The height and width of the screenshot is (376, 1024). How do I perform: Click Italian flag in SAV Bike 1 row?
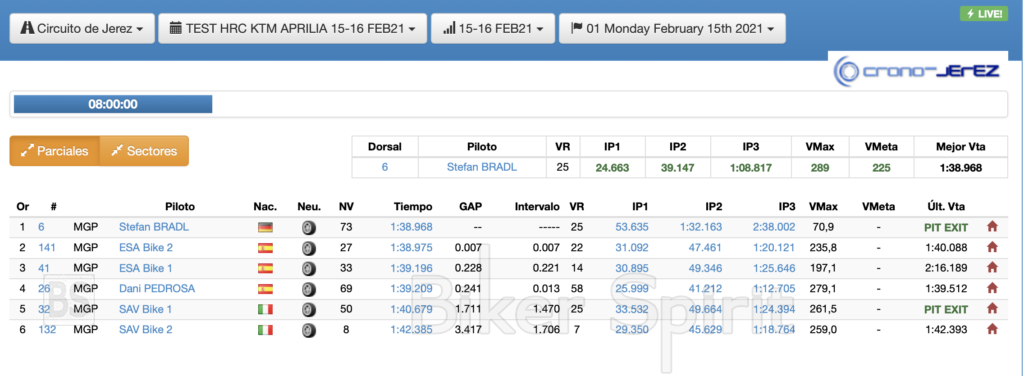click(x=265, y=309)
